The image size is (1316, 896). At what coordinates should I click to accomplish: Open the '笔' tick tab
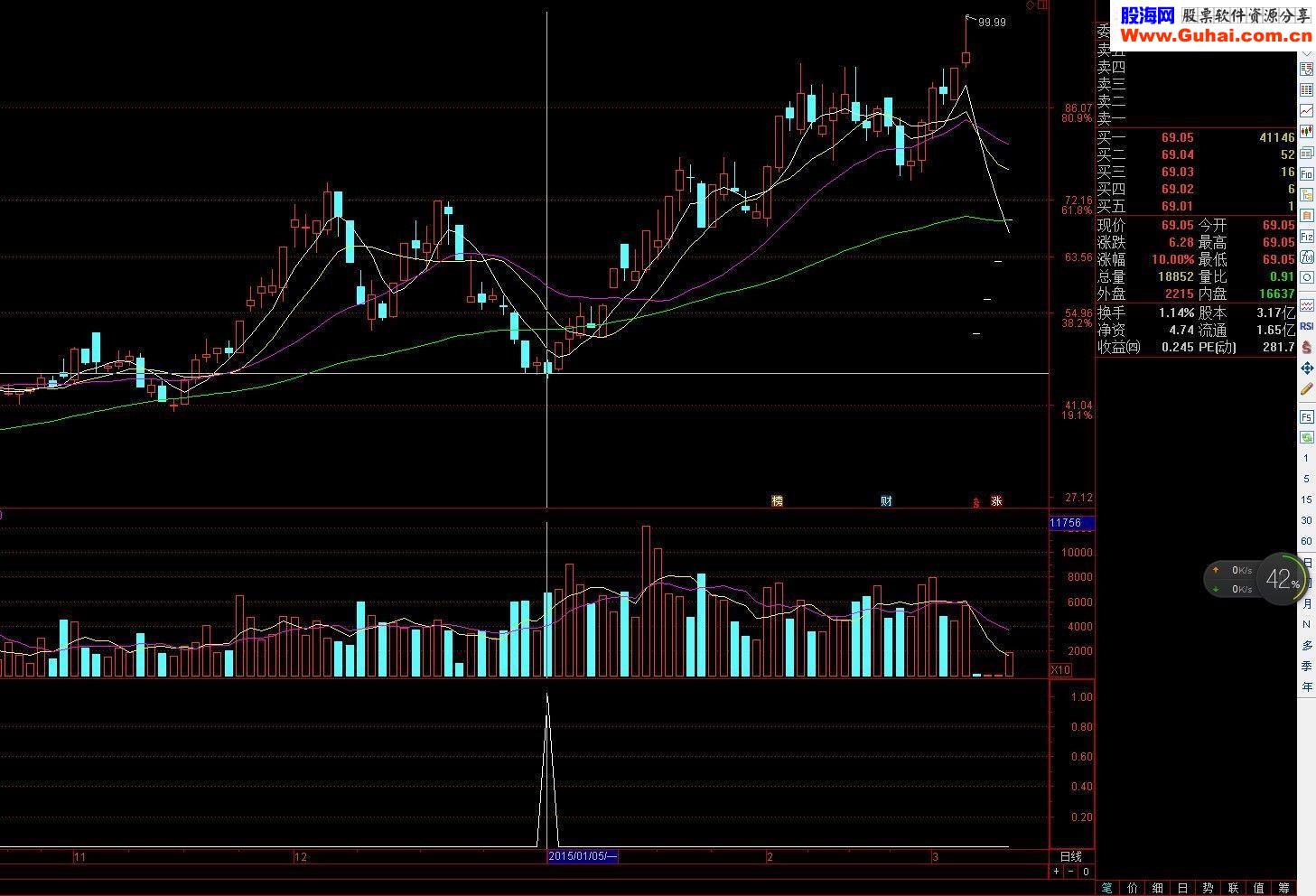point(1107,888)
